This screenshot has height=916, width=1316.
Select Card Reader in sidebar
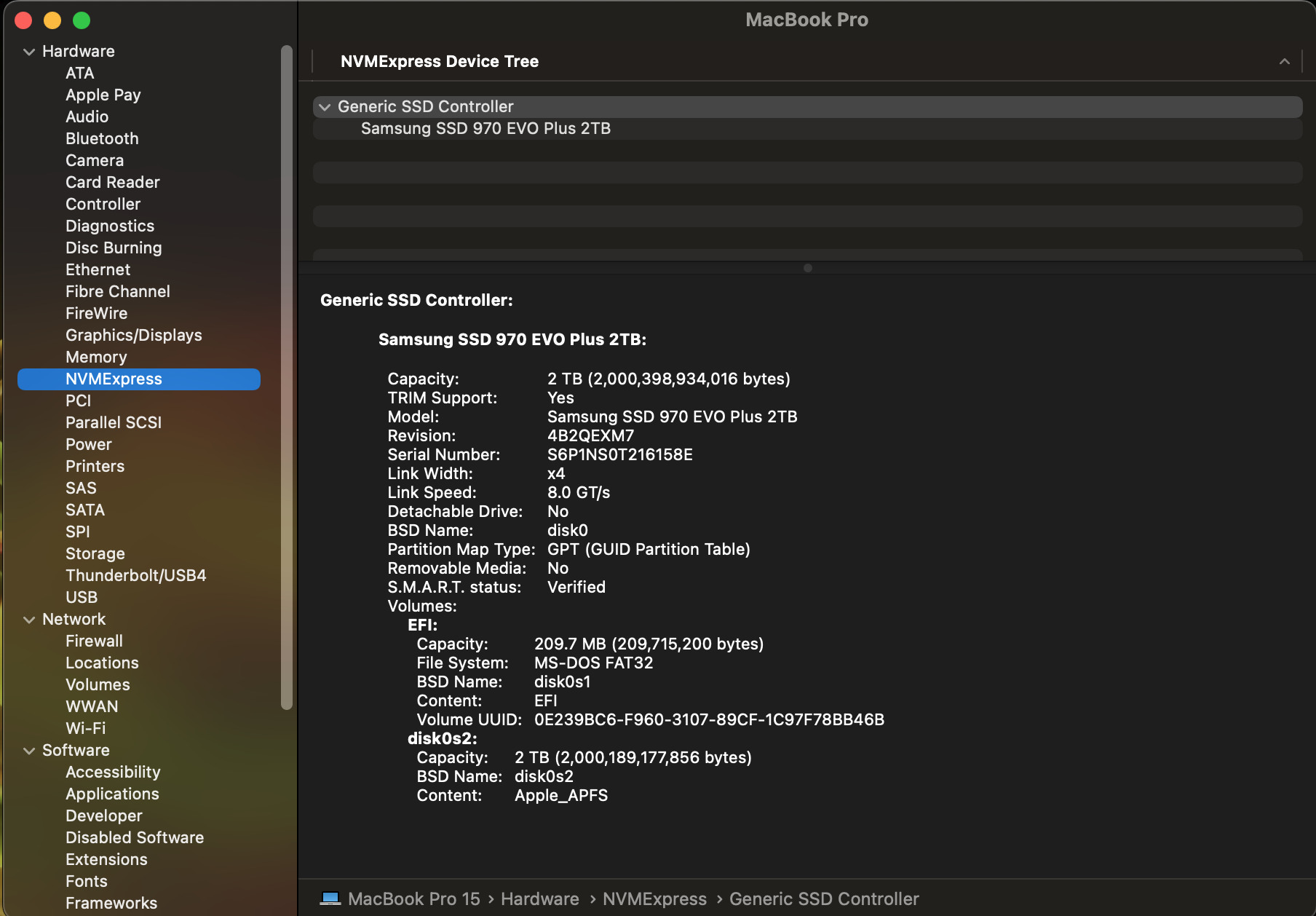coord(113,182)
